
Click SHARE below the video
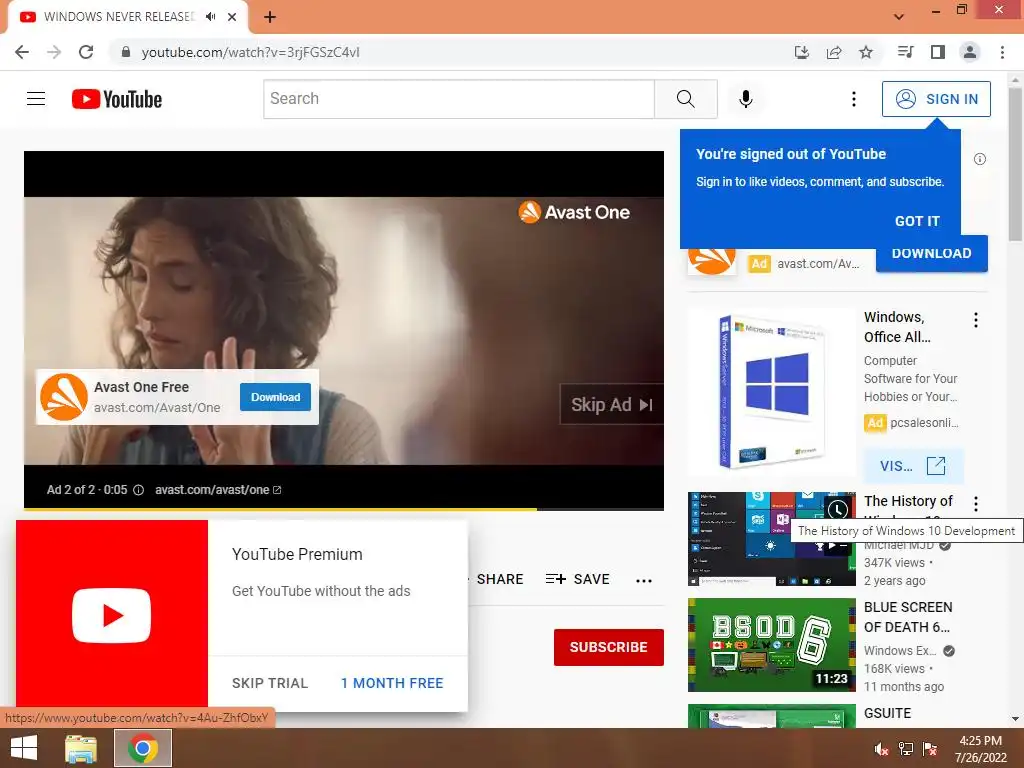[500, 579]
